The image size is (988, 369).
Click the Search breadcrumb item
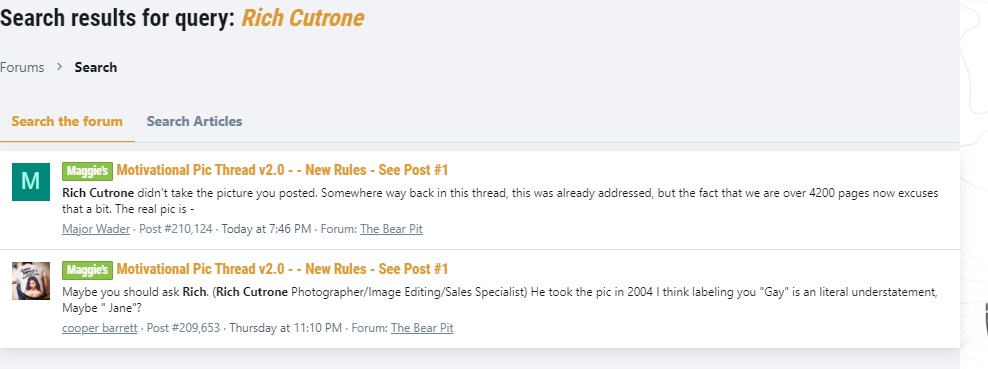96,67
